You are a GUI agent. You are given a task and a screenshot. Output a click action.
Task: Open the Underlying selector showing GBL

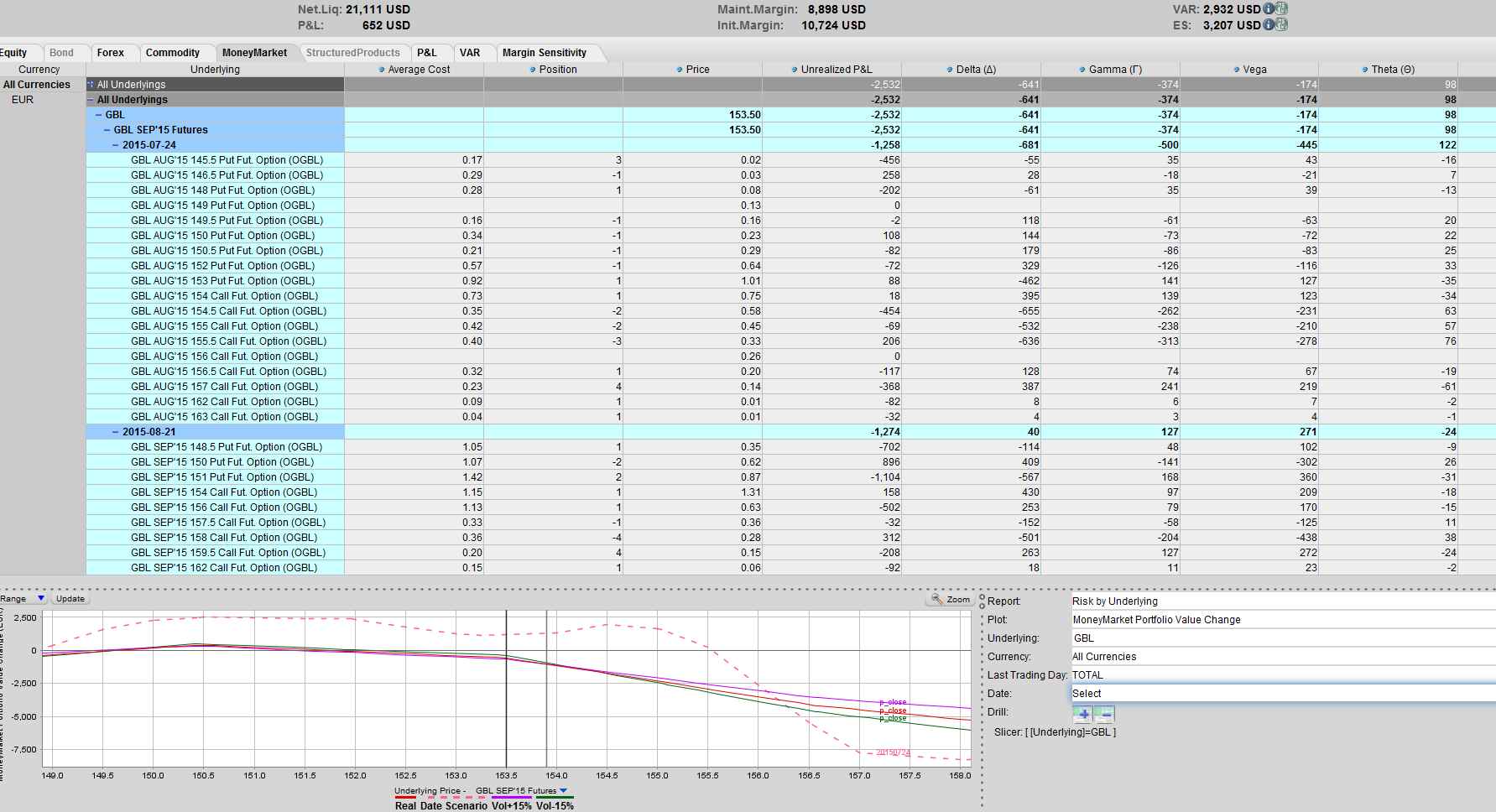tap(1282, 638)
